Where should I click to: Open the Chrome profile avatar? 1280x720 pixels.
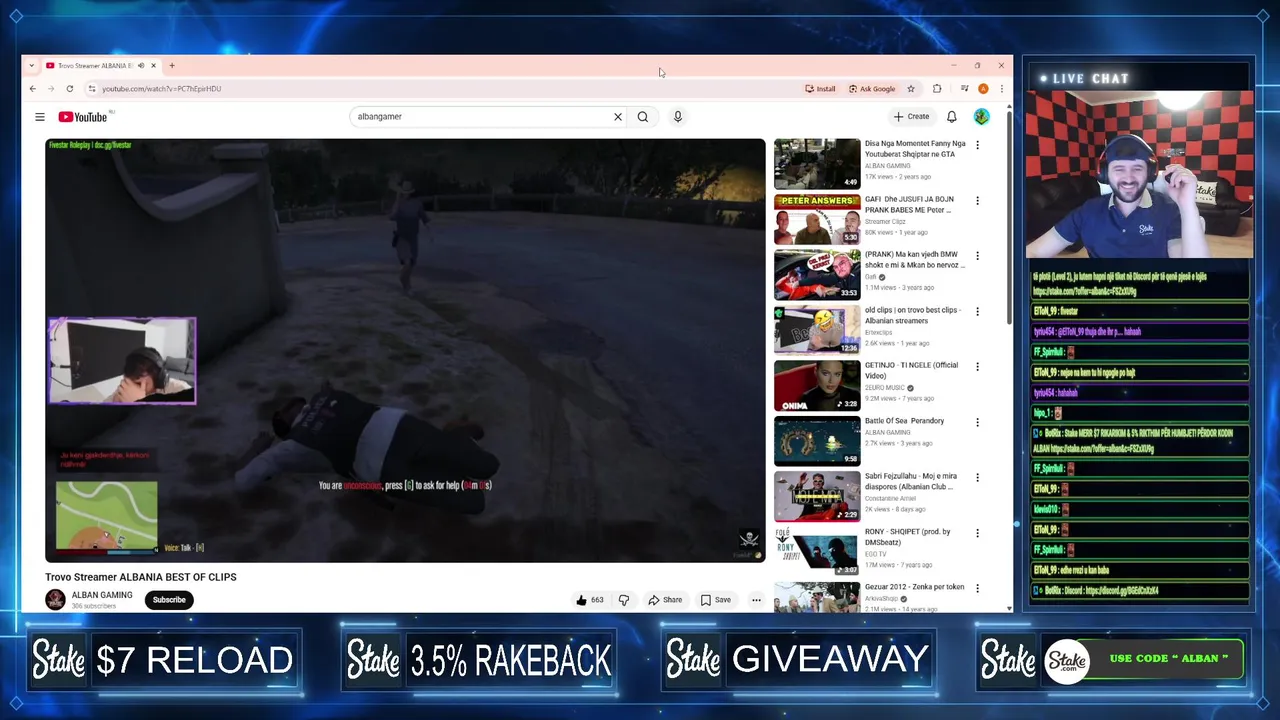pos(984,89)
